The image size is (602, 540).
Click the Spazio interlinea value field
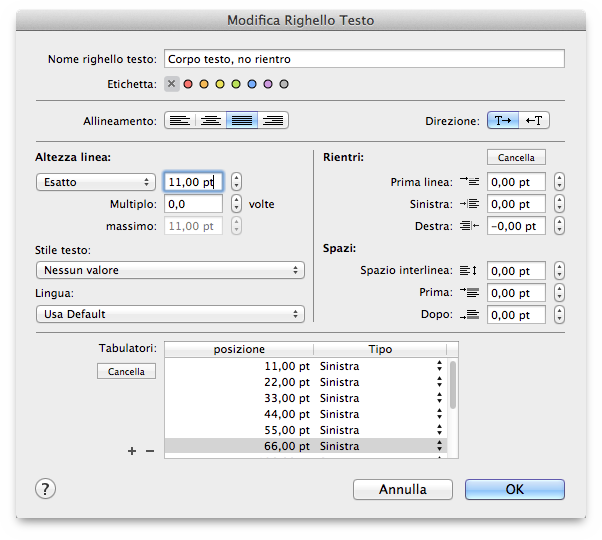[516, 271]
